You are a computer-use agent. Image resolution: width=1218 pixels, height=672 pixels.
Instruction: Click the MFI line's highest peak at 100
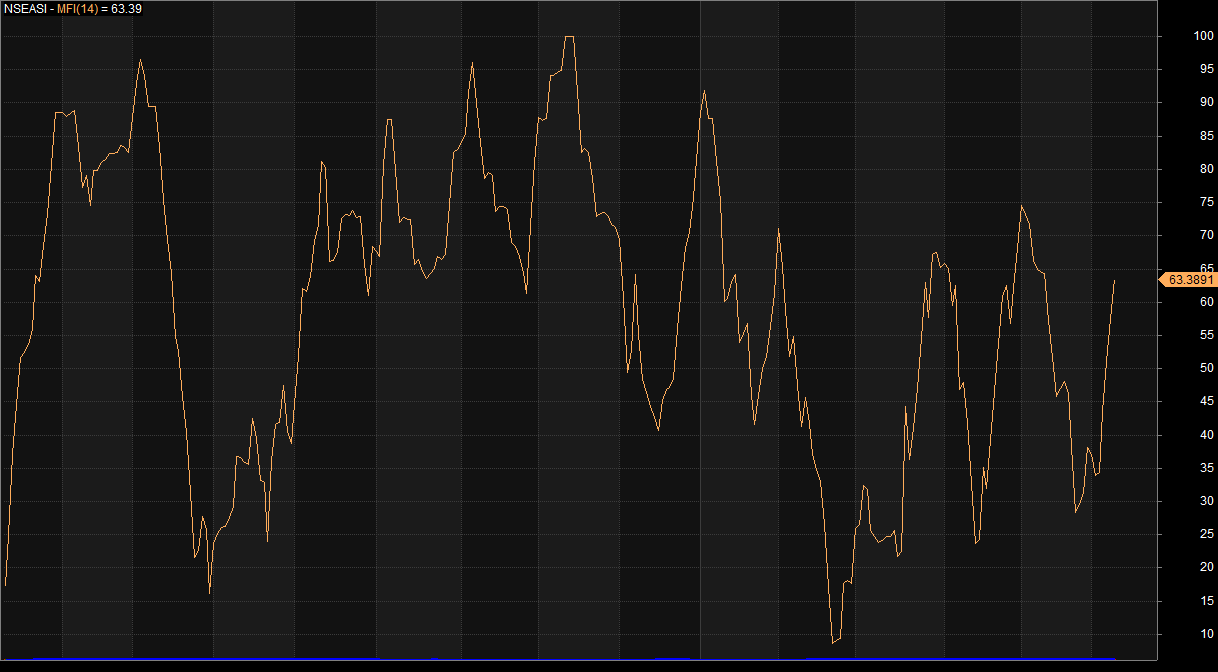(x=569, y=37)
